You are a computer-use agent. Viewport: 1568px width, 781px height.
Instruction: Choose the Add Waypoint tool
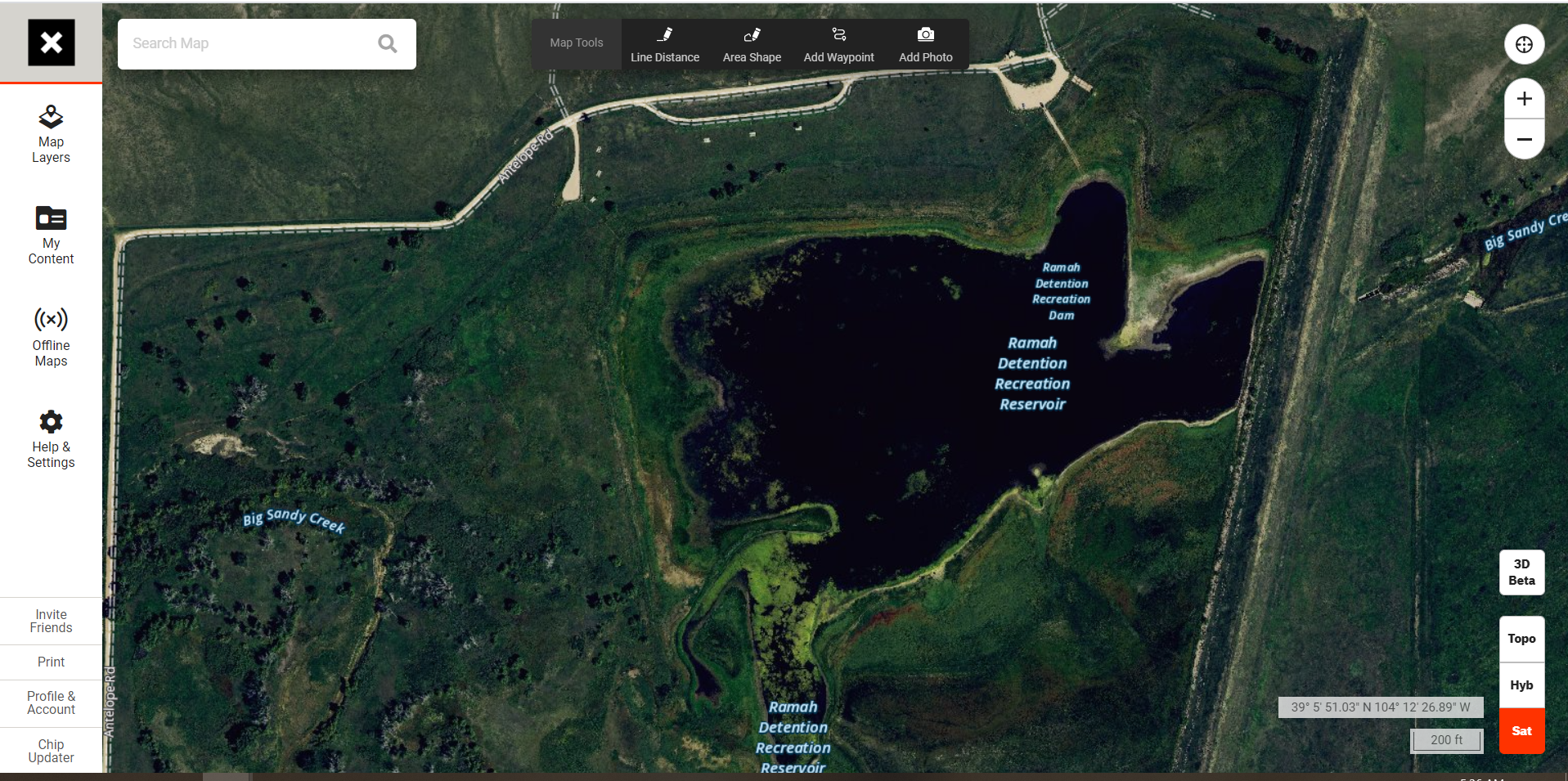tap(838, 44)
